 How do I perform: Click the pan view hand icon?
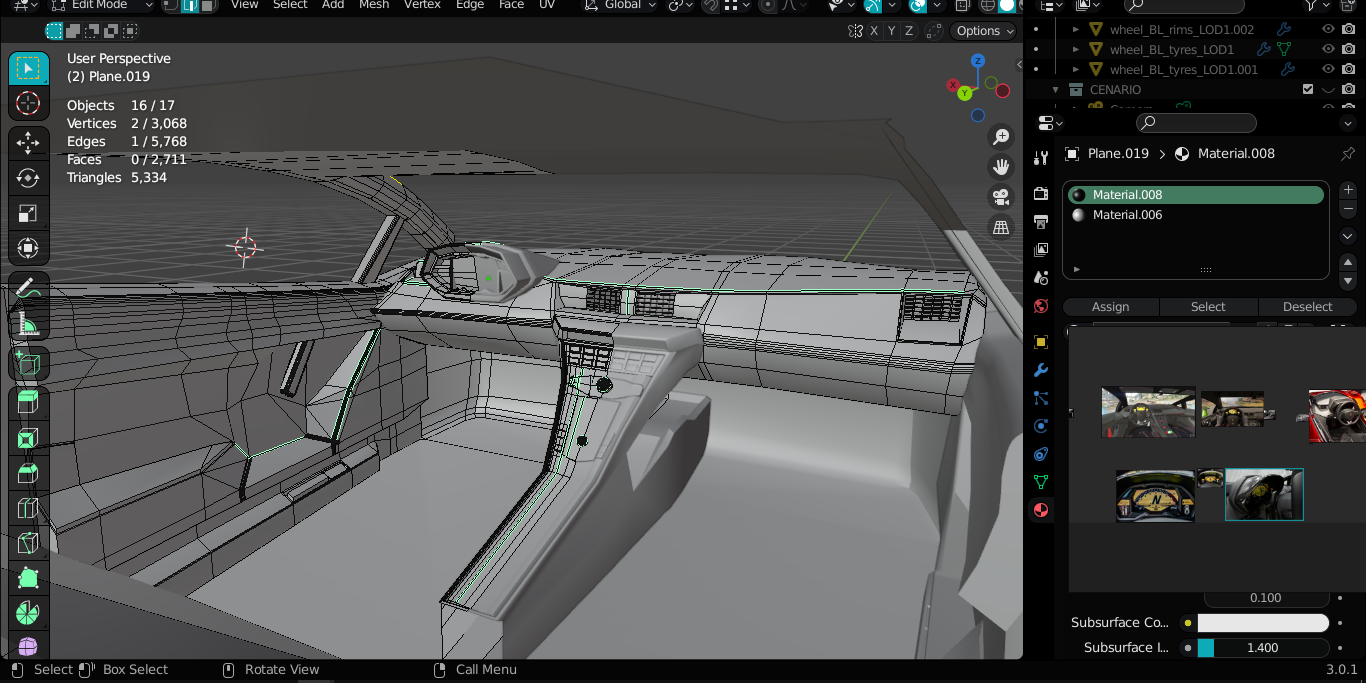point(1001,167)
